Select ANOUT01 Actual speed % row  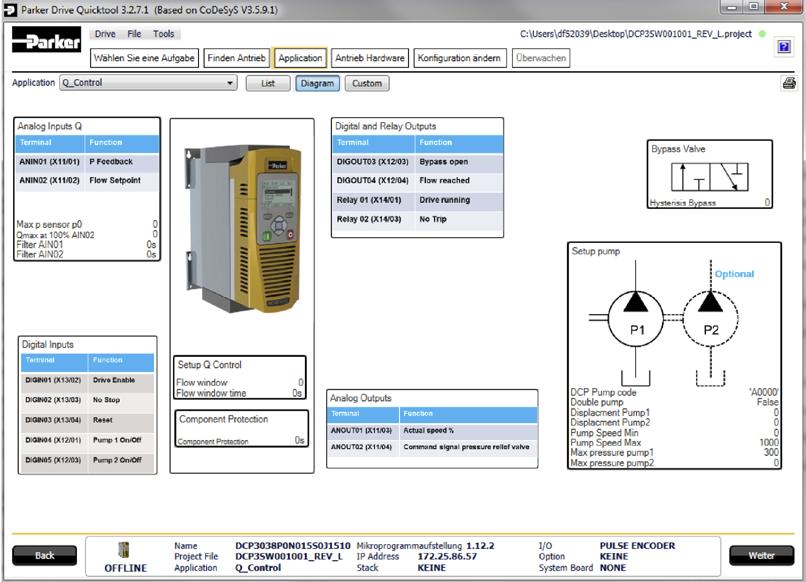point(432,431)
